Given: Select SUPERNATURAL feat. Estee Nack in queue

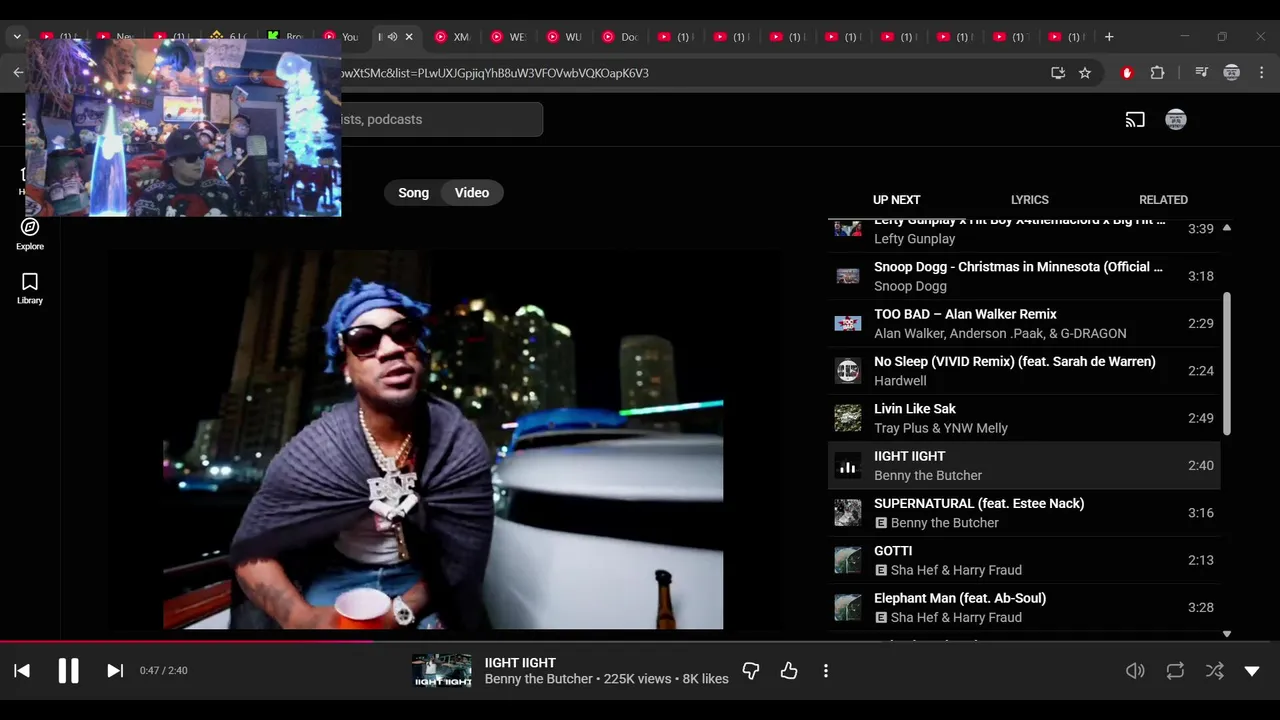Looking at the screenshot, I should coord(1024,513).
